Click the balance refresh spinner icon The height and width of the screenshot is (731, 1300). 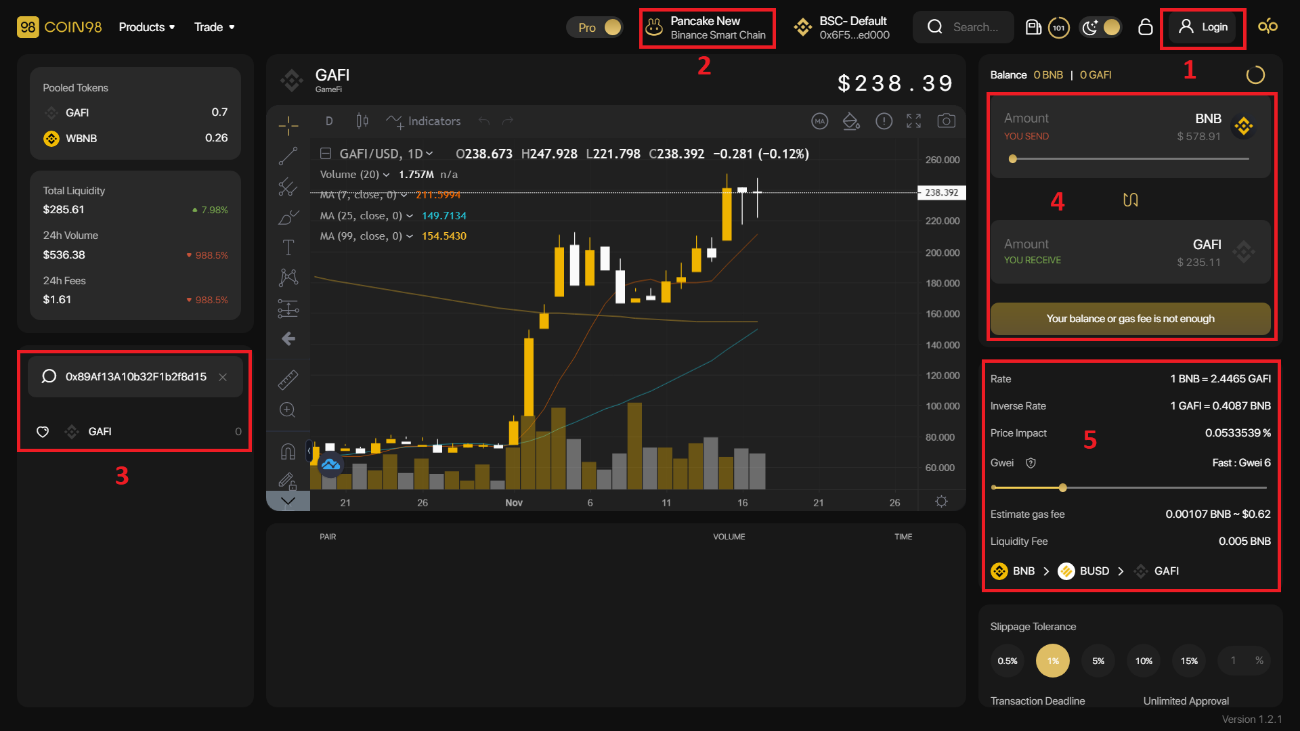(1255, 75)
